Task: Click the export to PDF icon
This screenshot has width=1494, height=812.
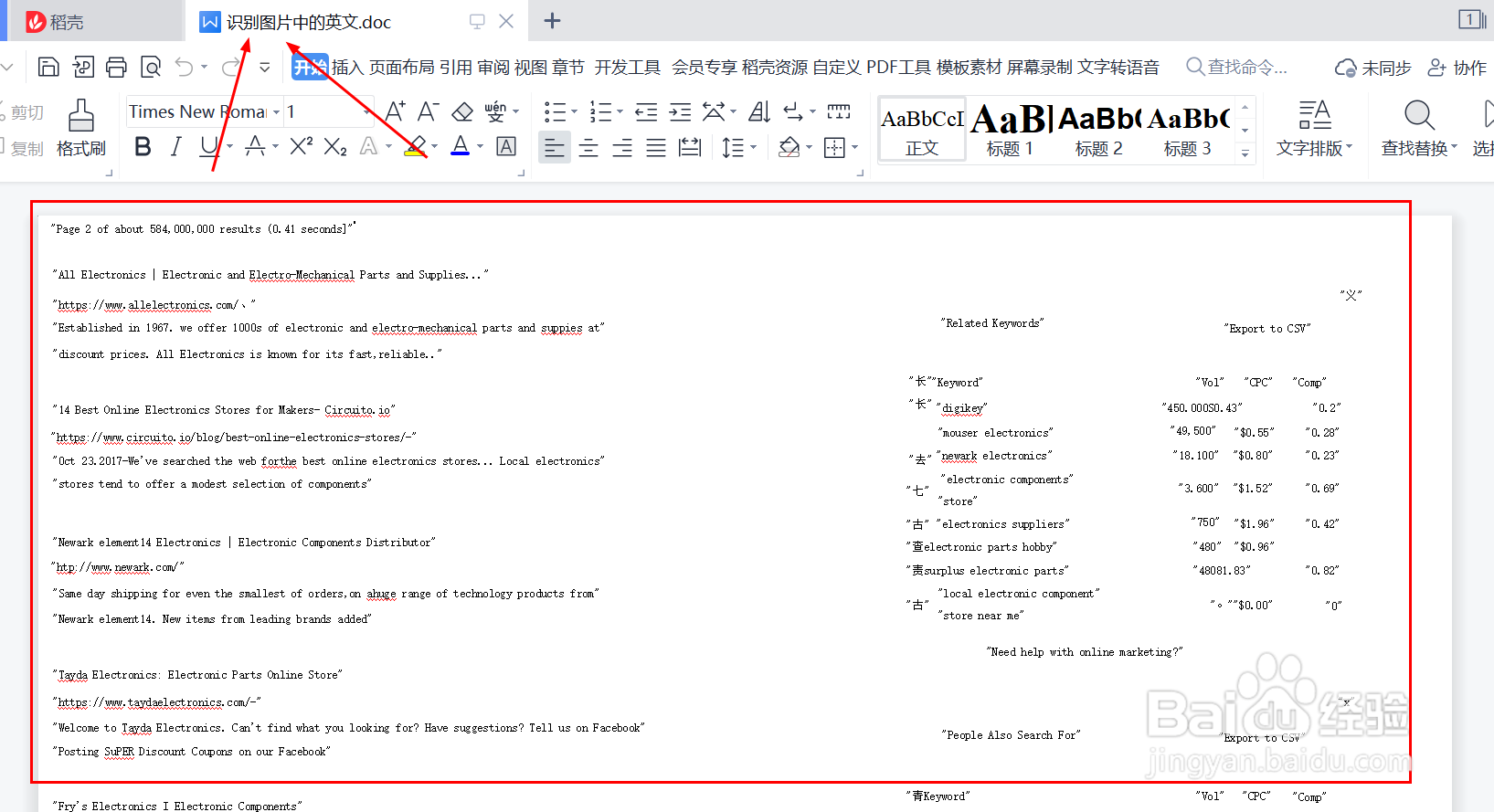Action: (83, 67)
